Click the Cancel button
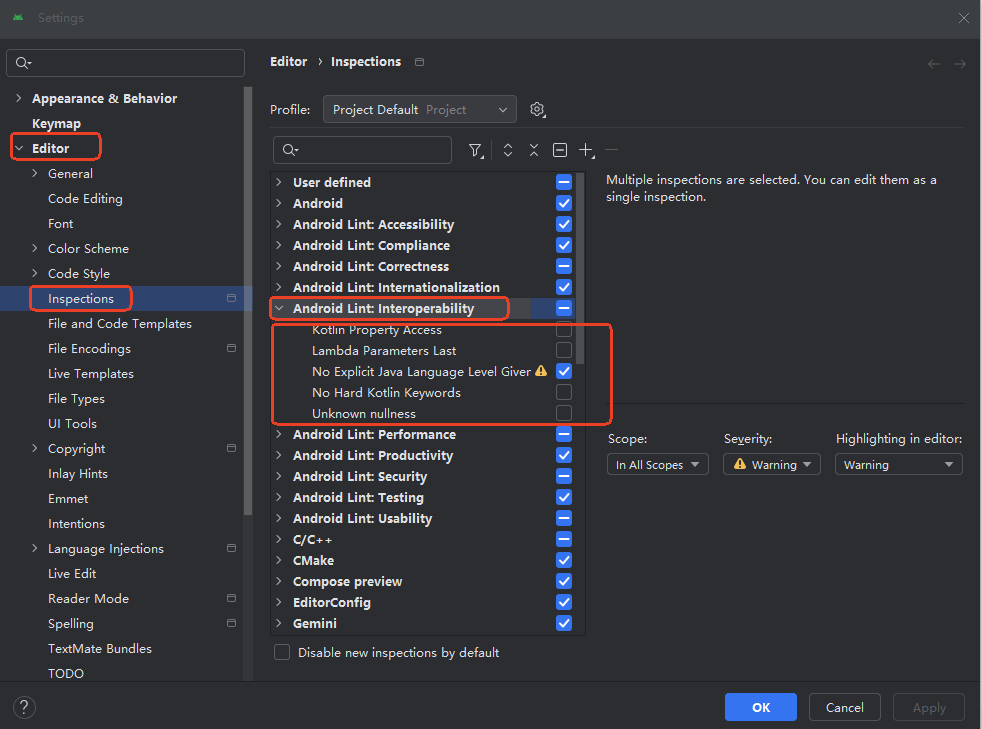This screenshot has height=729, width=982. coord(844,707)
